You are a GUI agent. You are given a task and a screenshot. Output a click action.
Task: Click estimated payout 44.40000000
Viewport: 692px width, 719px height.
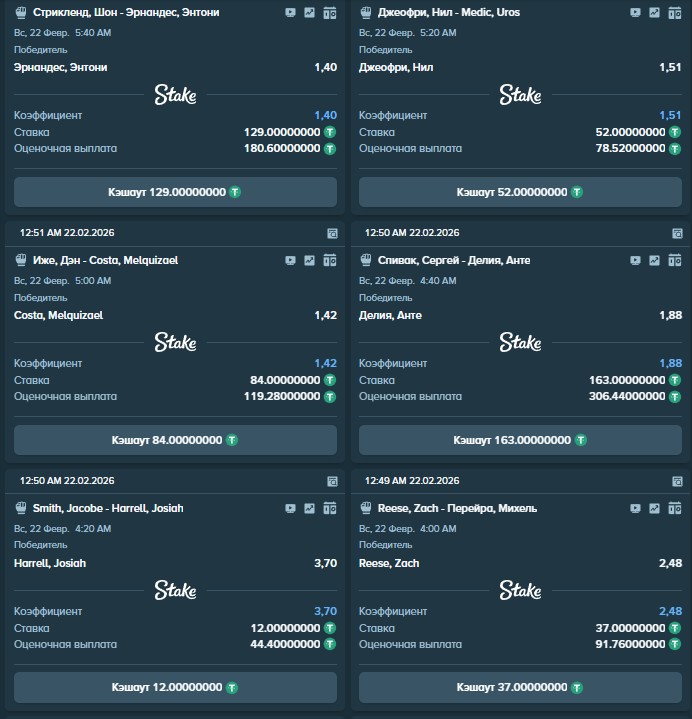pyautogui.click(x=285, y=644)
